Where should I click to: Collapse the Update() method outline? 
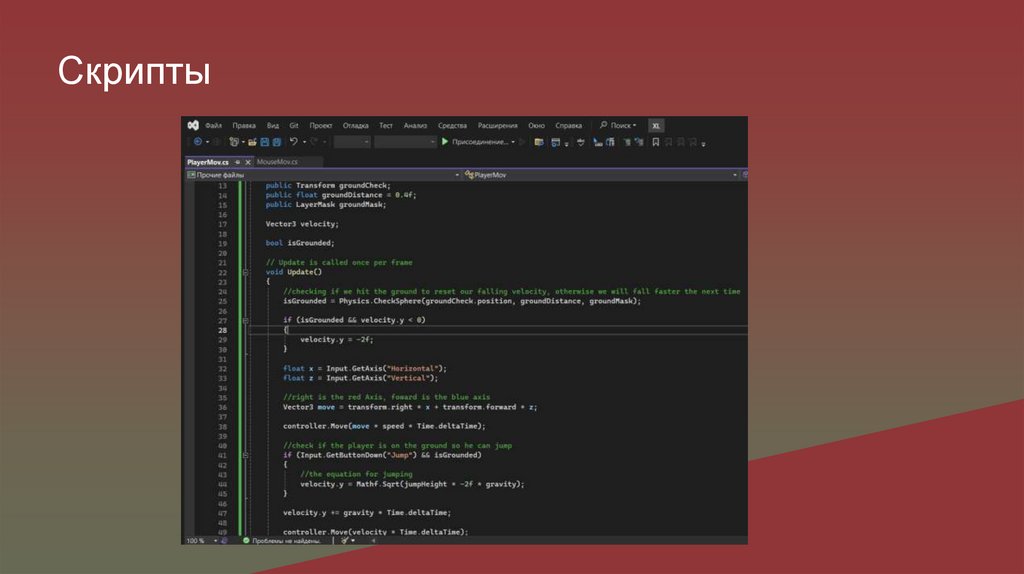click(x=245, y=272)
